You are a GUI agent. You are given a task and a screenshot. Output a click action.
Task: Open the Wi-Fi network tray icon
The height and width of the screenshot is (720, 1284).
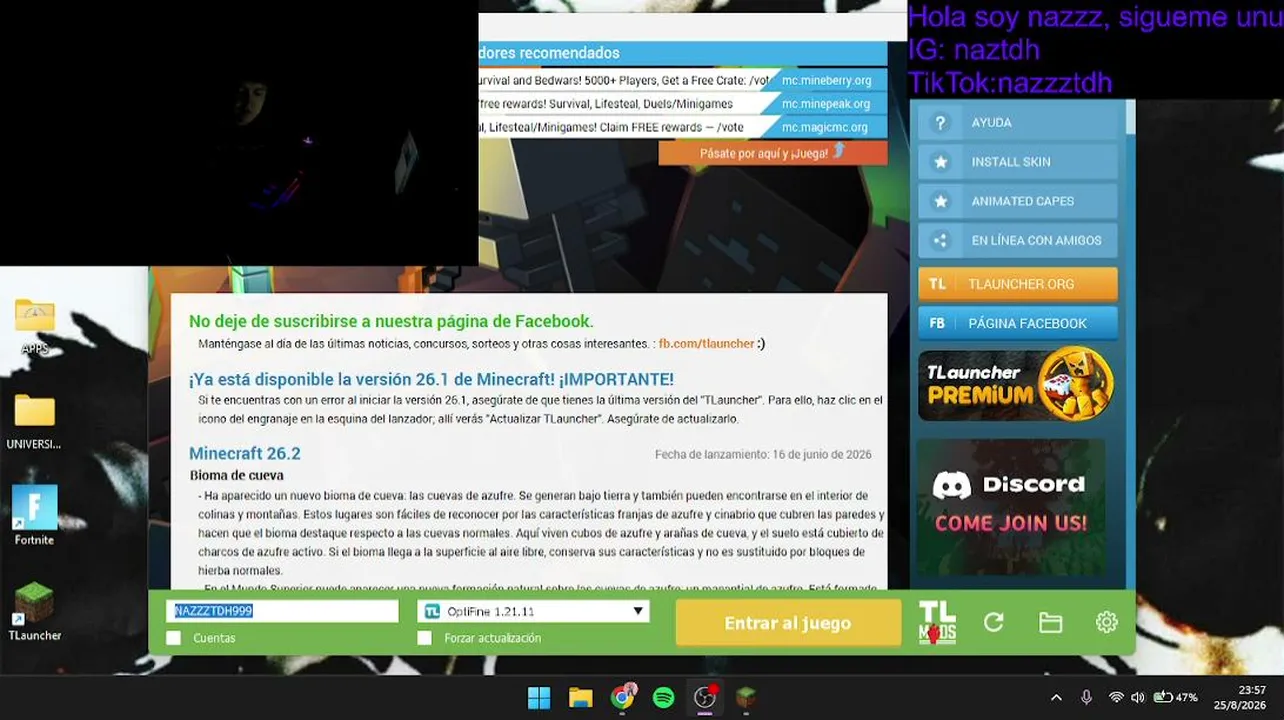1116,697
